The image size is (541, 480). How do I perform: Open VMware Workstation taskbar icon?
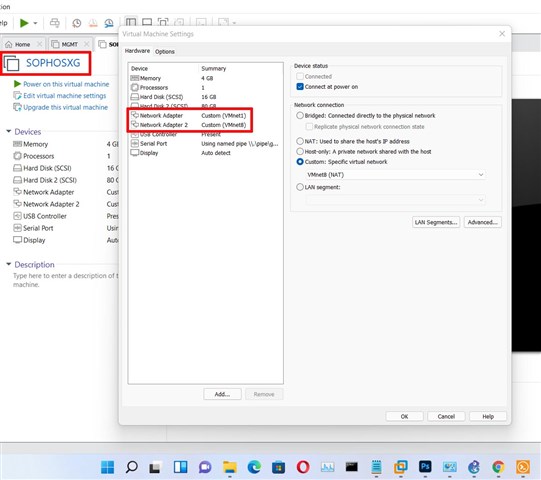point(401,467)
